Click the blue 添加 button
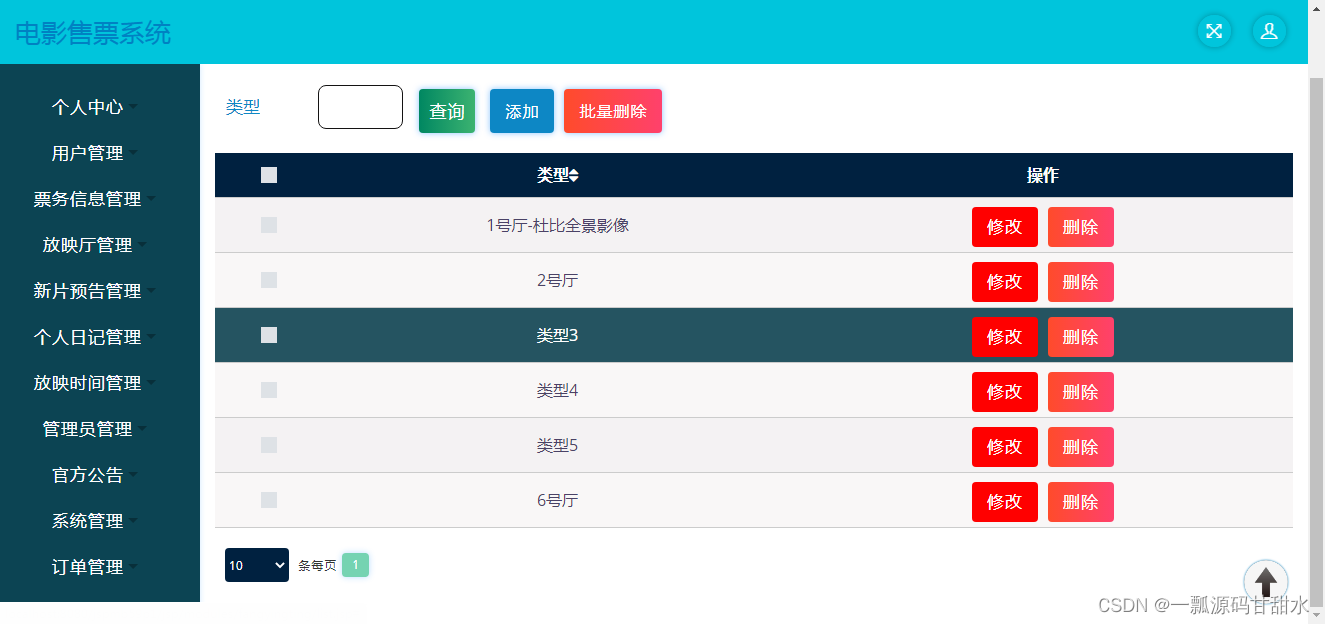The image size is (1325, 624). click(522, 111)
